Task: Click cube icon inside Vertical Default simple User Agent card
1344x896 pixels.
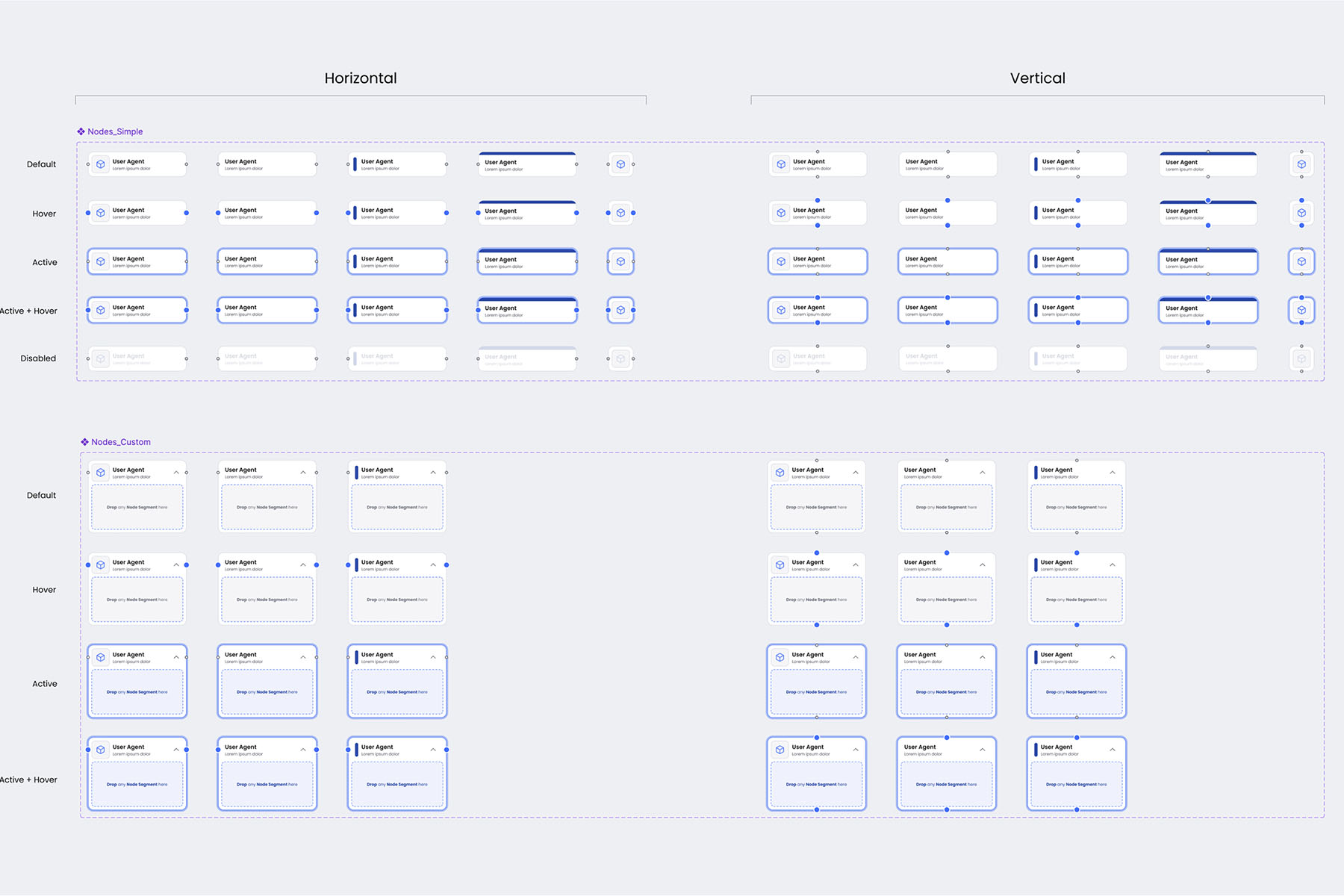Action: click(x=781, y=164)
